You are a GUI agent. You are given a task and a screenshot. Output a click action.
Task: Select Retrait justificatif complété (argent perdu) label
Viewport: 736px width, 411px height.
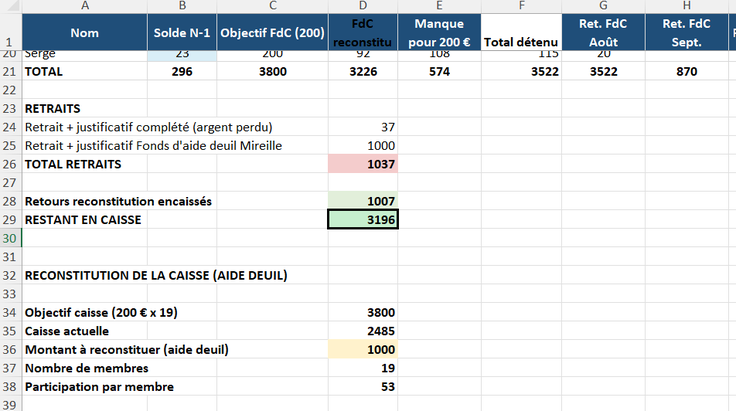148,127
